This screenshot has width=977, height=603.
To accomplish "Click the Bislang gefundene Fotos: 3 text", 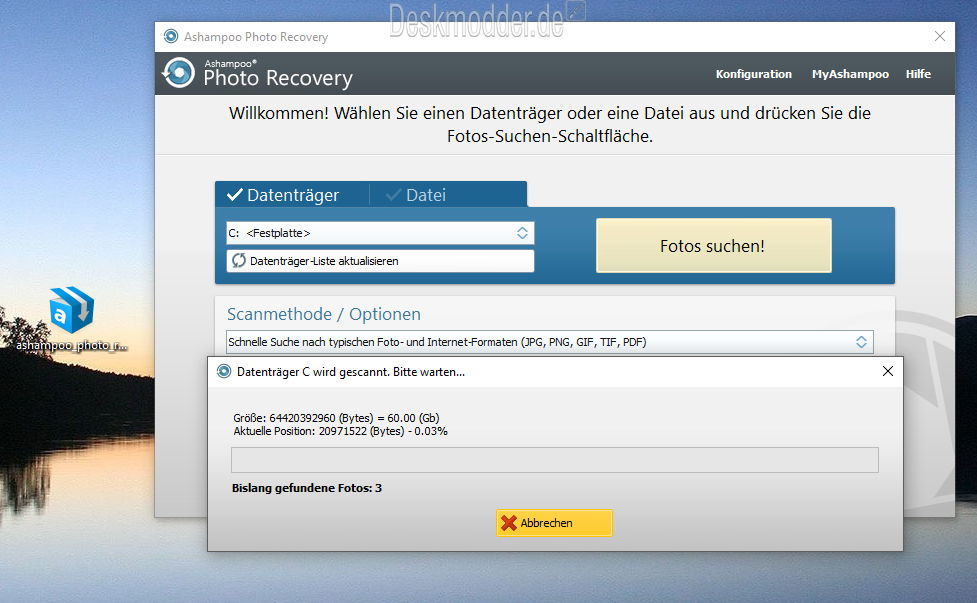I will click(x=307, y=488).
